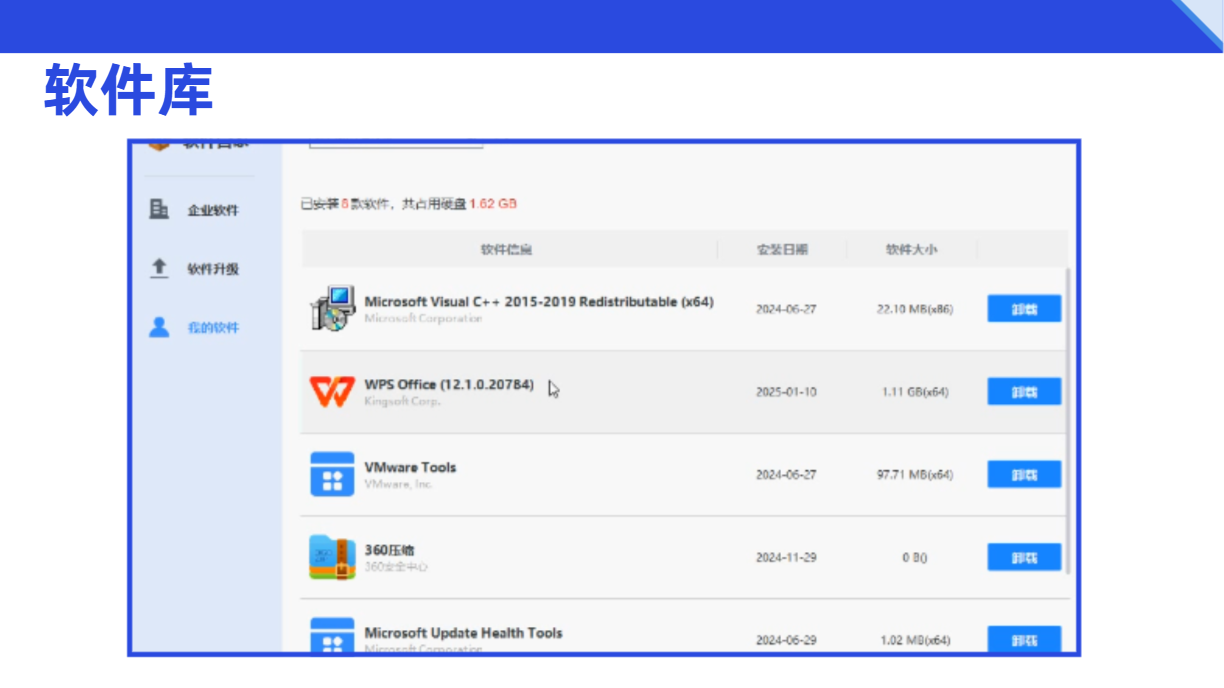
Task: Click the 2024-06-29 install date
Action: click(x=786, y=640)
